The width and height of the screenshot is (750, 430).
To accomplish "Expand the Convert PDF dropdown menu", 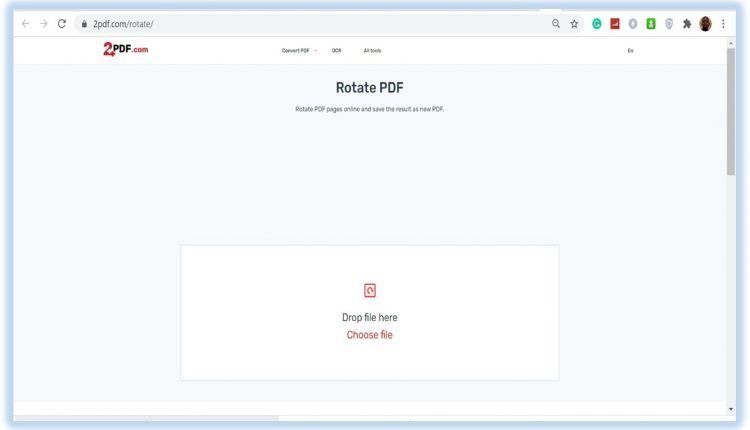I will pyautogui.click(x=299, y=50).
